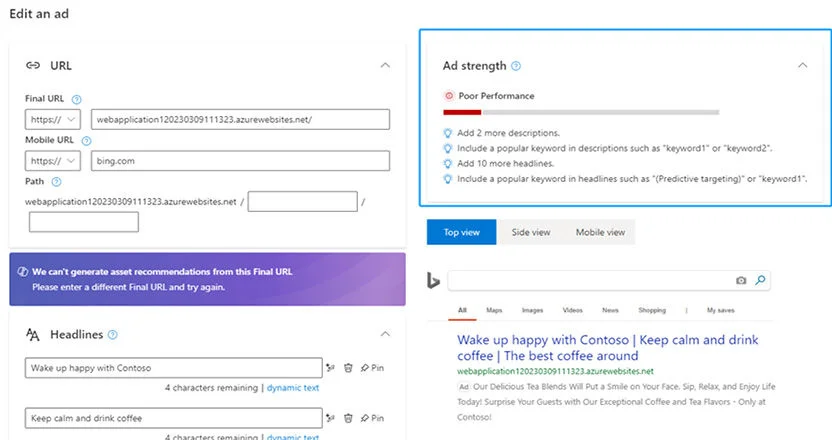Collapse the Headlines section chevron

(x=385, y=334)
